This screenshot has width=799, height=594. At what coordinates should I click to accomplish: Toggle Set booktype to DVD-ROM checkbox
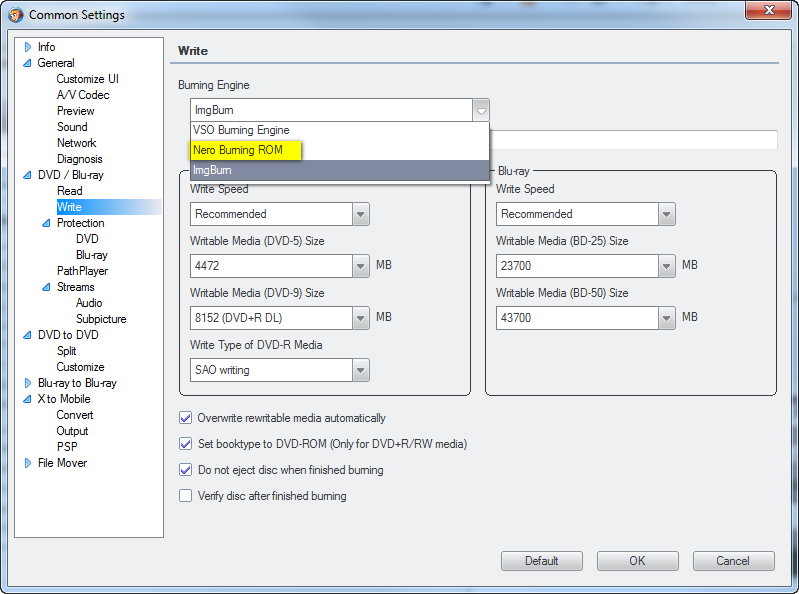[x=185, y=444]
